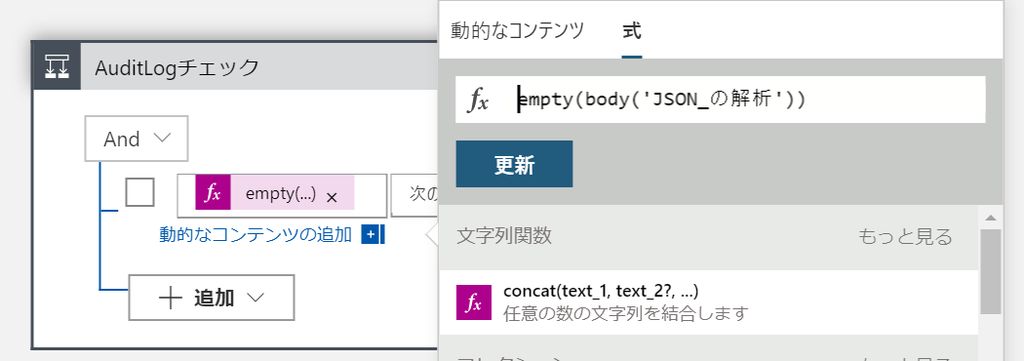Open the 次の comparison operator dropdown
The height and width of the screenshot is (361, 1024).
(415, 195)
